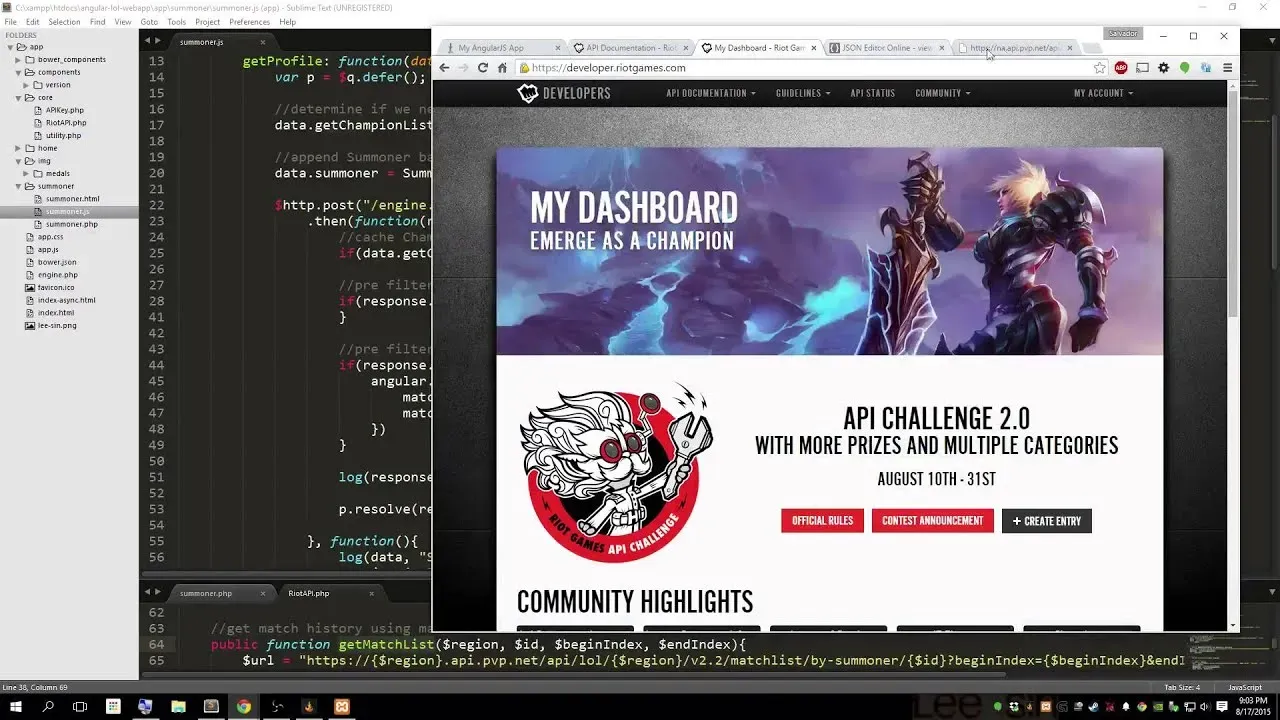
Task: Expand the medals folder
Action: click(26, 173)
